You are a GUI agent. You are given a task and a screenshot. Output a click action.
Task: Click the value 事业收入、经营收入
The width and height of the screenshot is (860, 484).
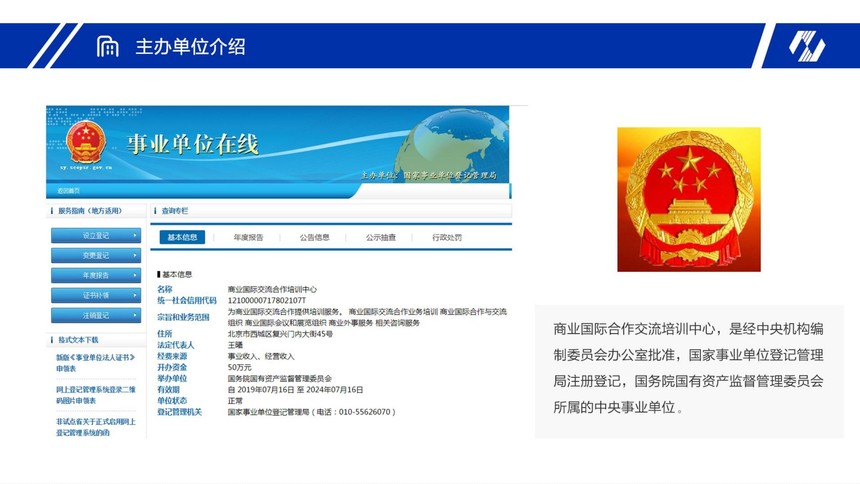tap(261, 356)
